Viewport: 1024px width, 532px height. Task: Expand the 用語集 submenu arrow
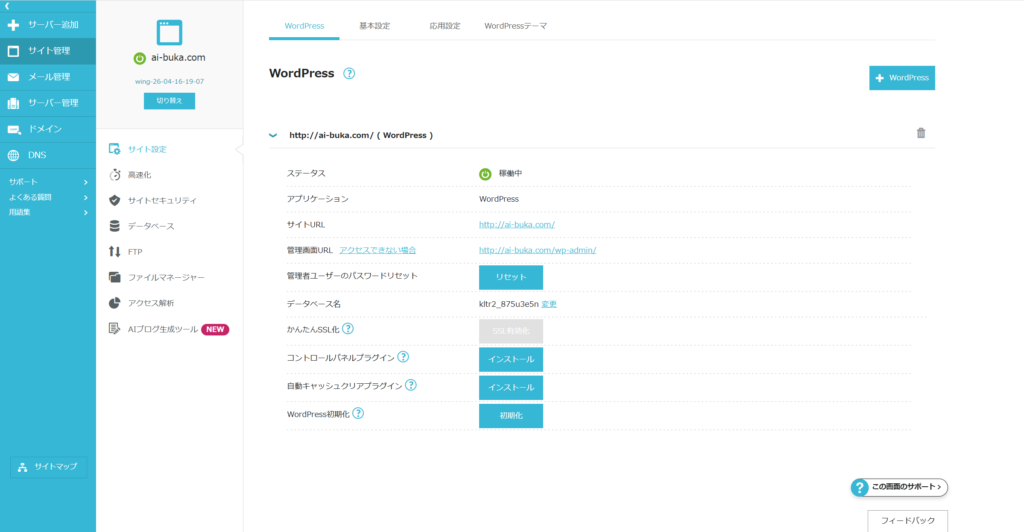(86, 212)
